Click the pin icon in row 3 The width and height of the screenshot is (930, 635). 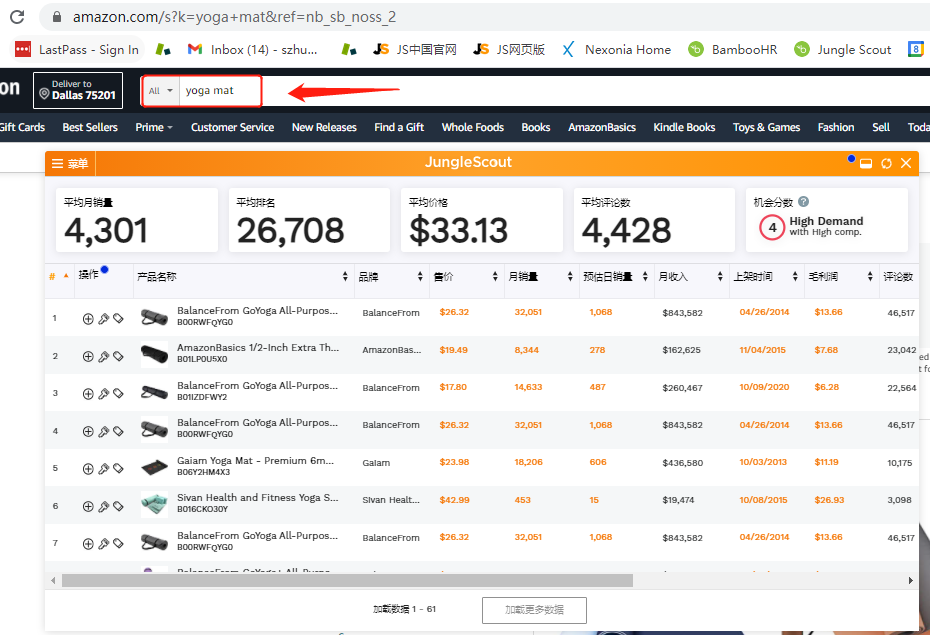(103, 394)
